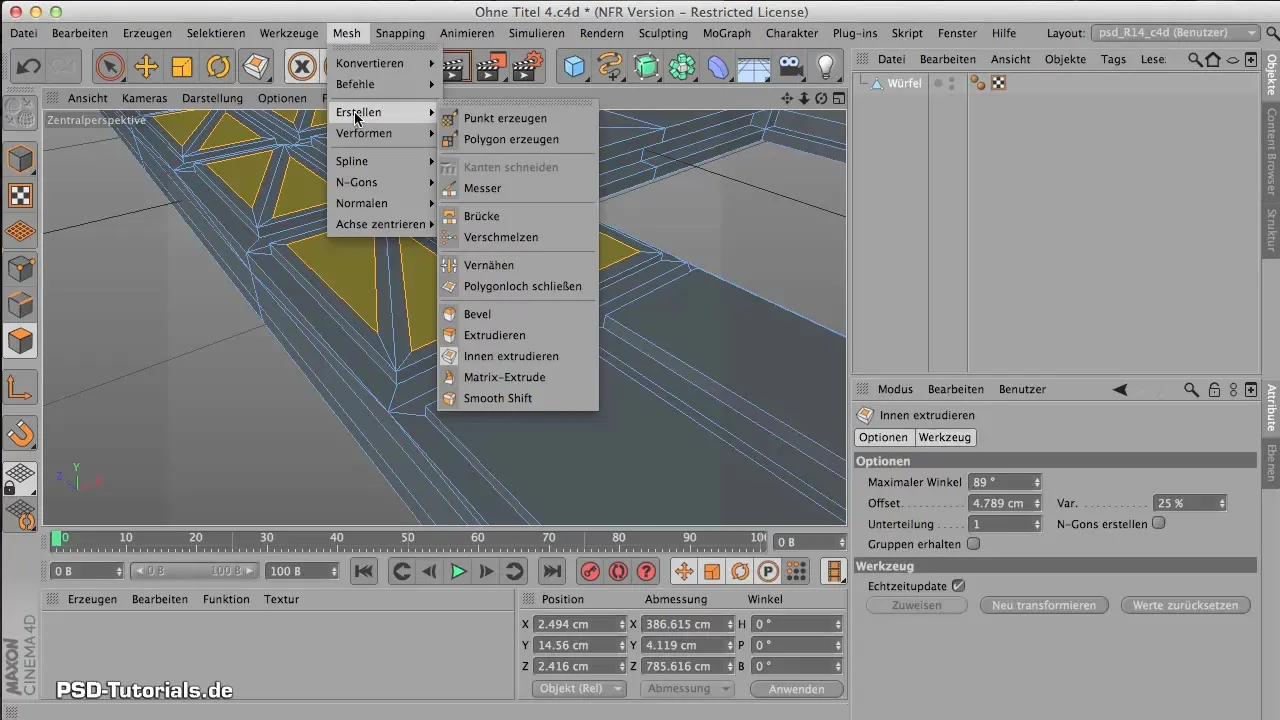1280x720 pixels.
Task: Expand the Verformen submenu
Action: (x=384, y=133)
